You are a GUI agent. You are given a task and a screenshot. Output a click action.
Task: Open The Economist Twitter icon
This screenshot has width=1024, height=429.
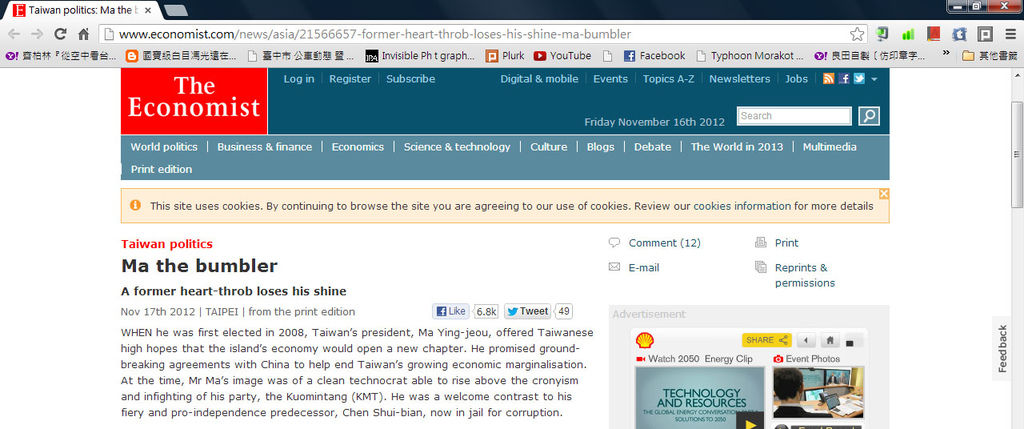pyautogui.click(x=859, y=79)
